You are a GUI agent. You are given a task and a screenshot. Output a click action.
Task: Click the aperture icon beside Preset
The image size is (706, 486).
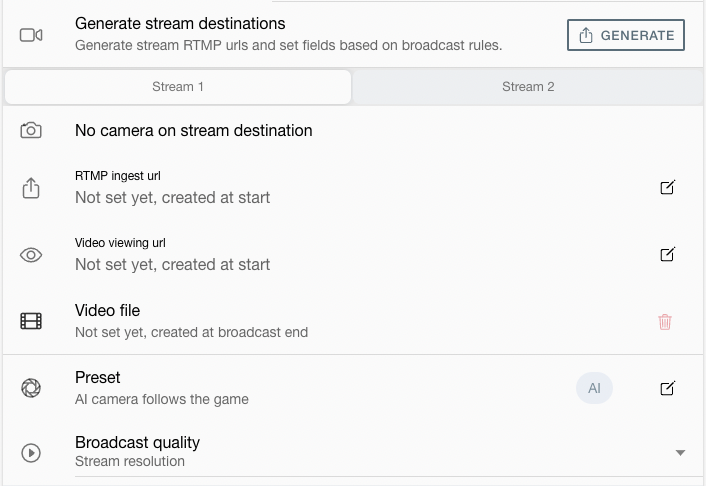pos(31,388)
